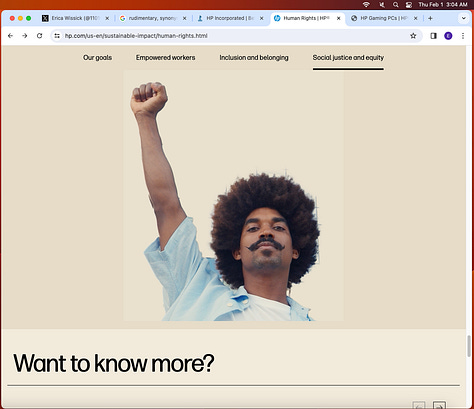
Task: Close the rudimentary synonym tab
Action: (184, 18)
